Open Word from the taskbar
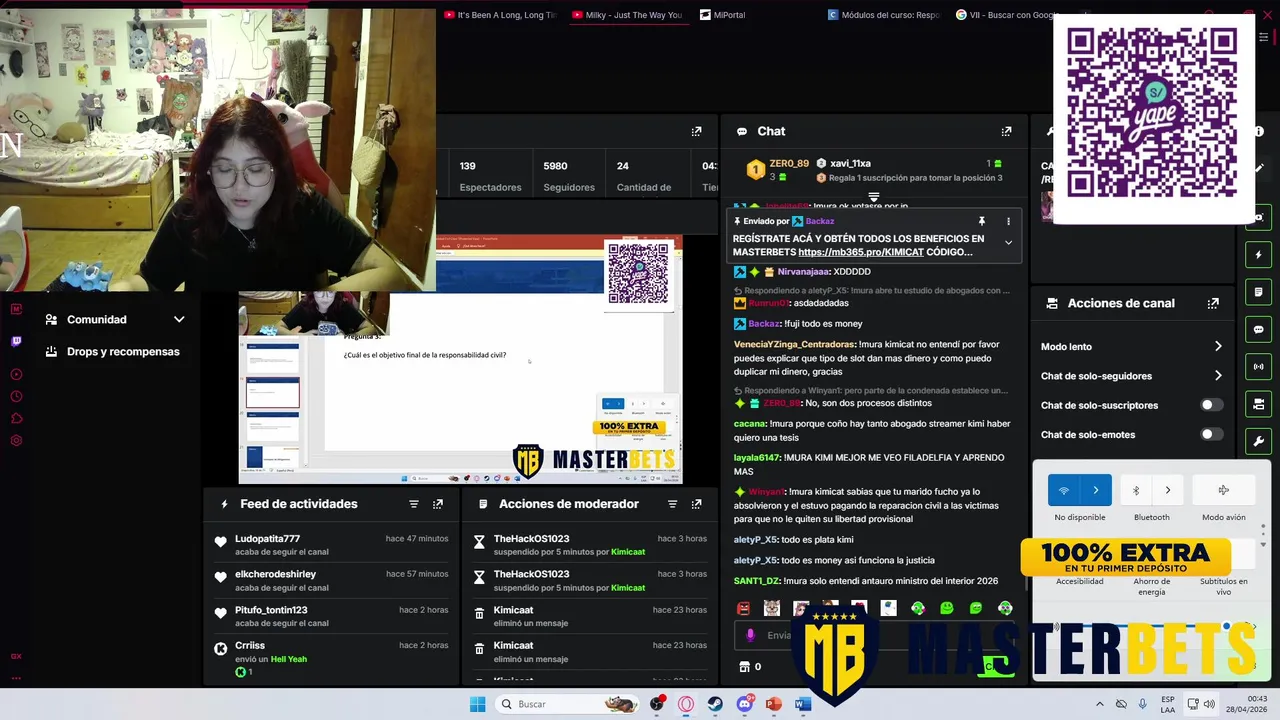This screenshot has height=720, width=1280. tap(802, 704)
